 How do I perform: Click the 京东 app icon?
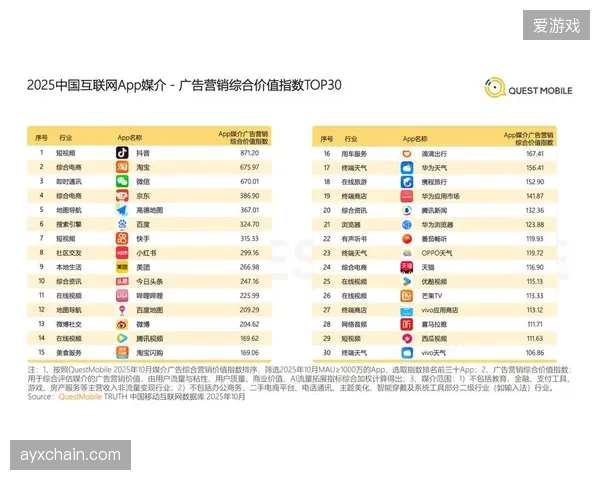click(x=122, y=196)
